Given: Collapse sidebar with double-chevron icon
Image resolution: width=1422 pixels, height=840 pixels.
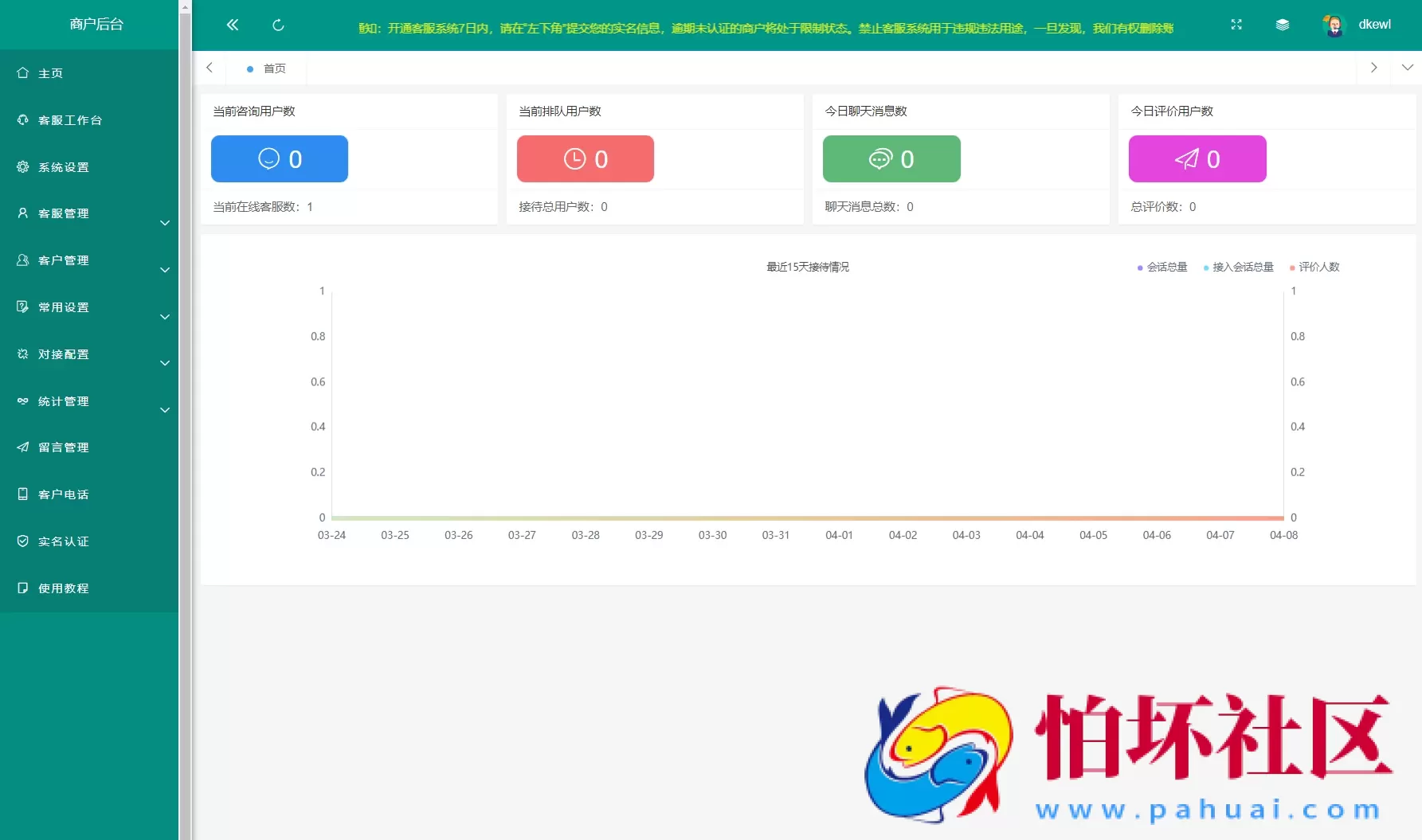Looking at the screenshot, I should click(x=233, y=25).
